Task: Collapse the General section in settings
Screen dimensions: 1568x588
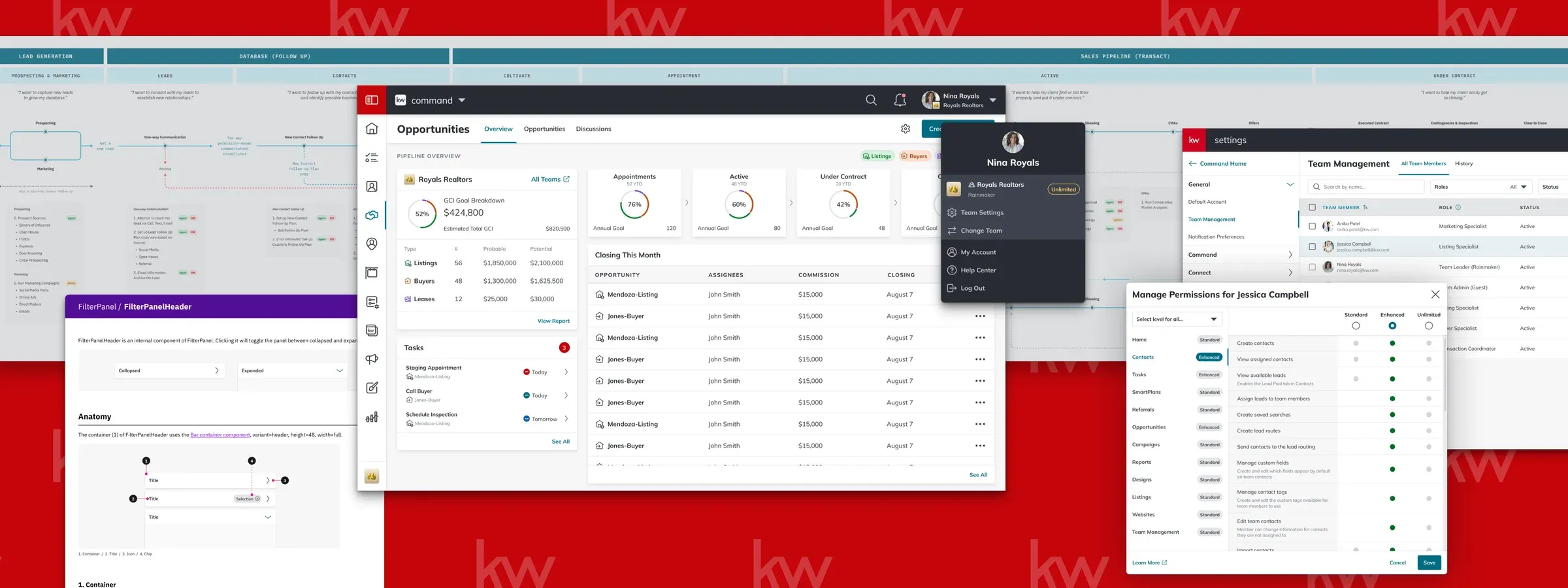Action: coord(1290,184)
